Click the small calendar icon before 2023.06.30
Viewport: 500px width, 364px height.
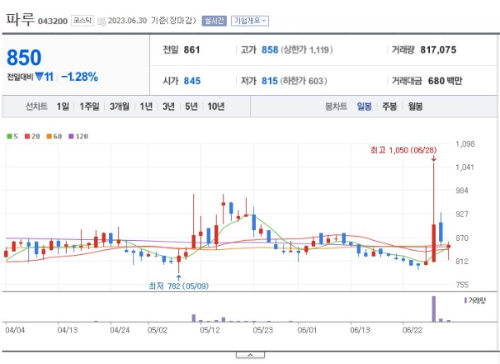click(101, 21)
